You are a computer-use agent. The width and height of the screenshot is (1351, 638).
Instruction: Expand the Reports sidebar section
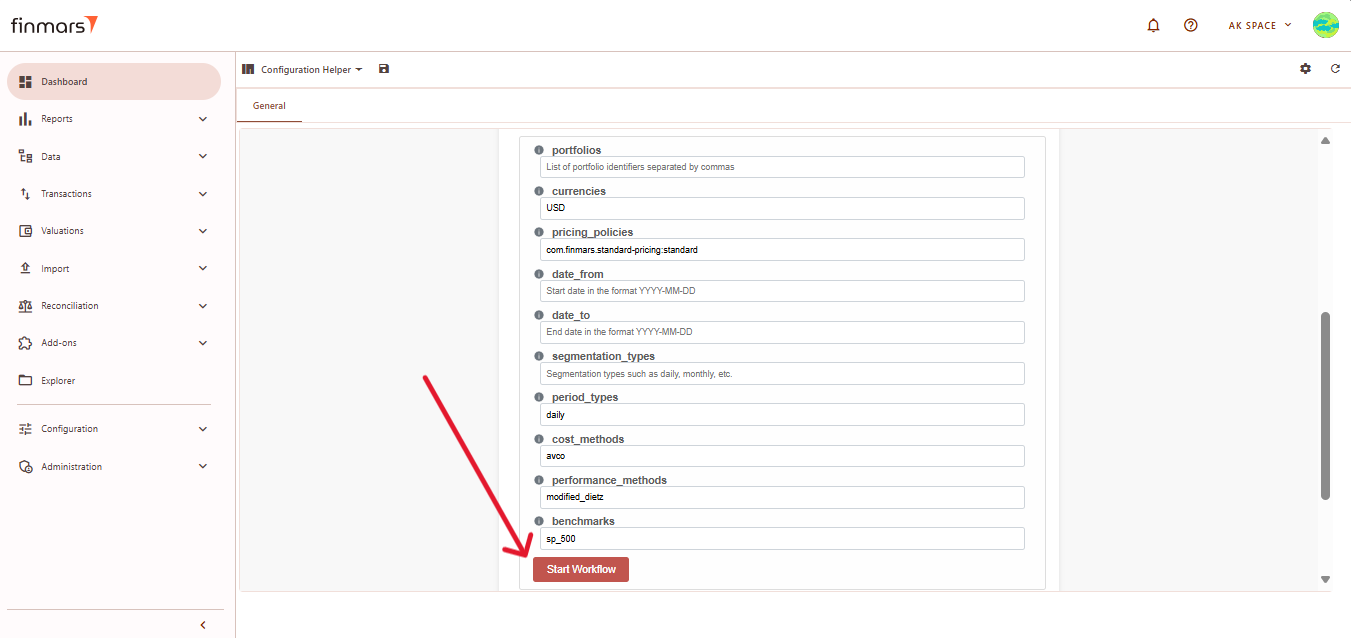click(x=203, y=119)
